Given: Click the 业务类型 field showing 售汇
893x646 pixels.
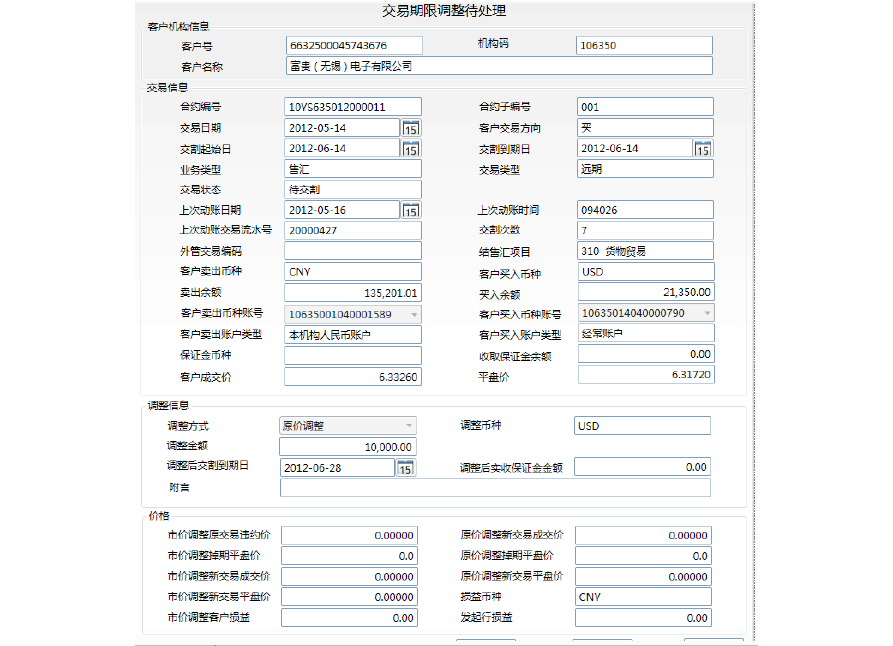Looking at the screenshot, I should pyautogui.click(x=353, y=169).
